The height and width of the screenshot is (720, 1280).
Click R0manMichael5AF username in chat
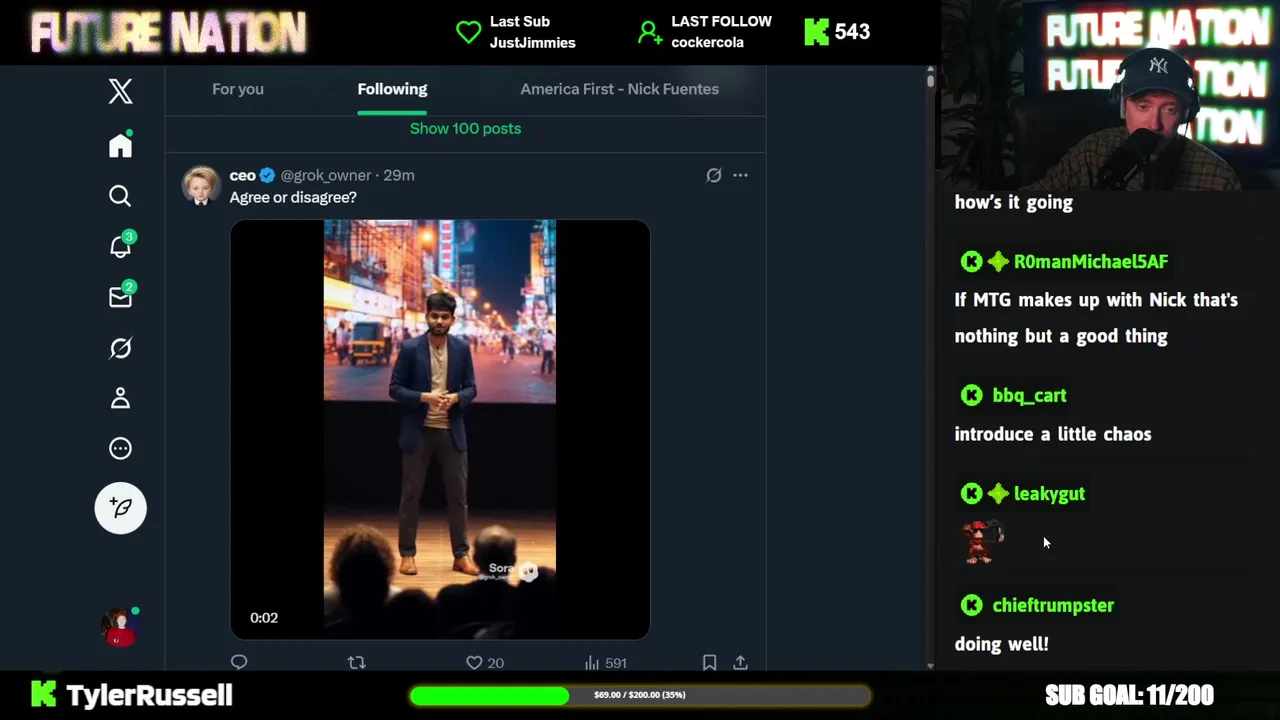1091,262
